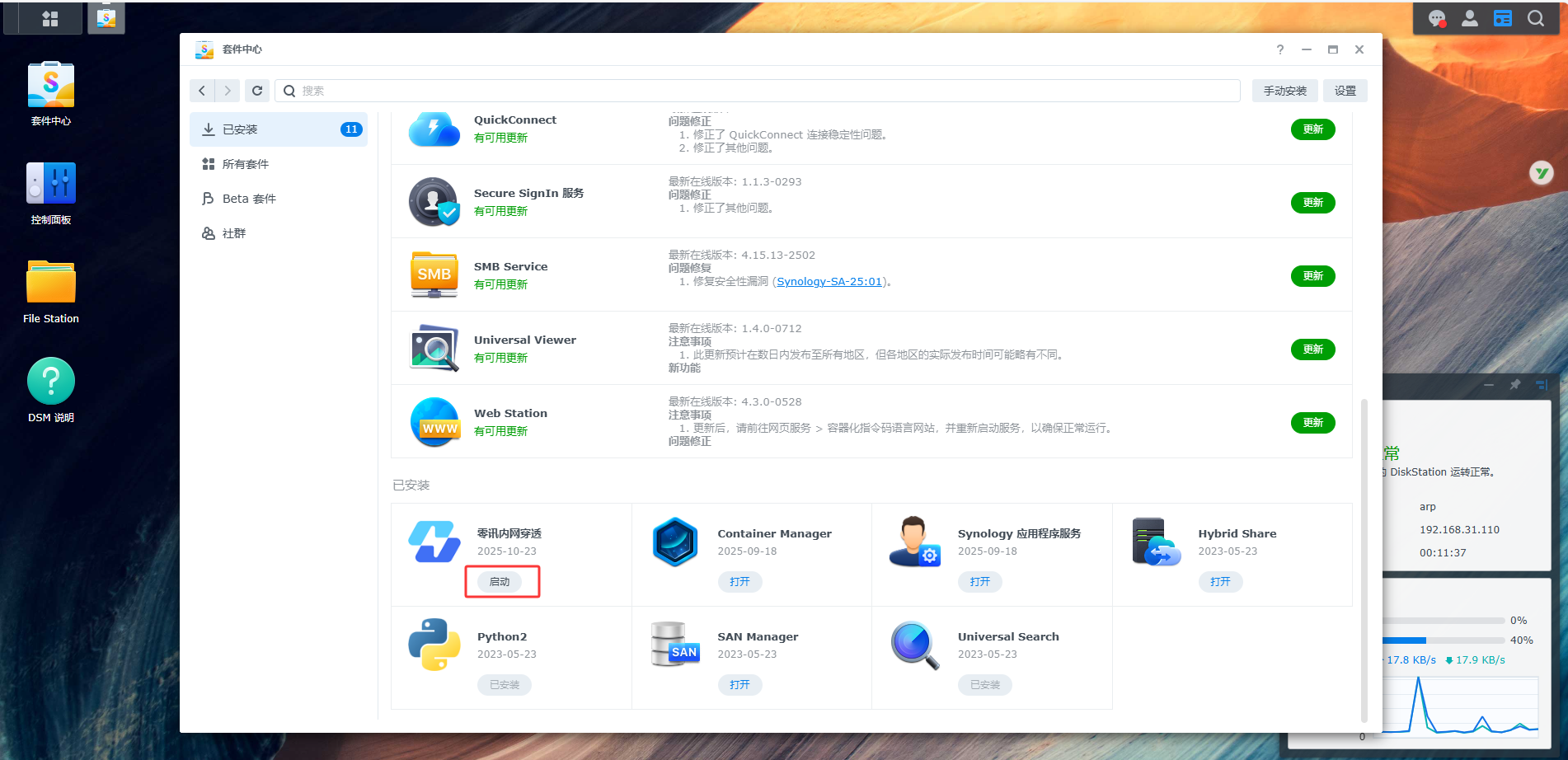Click the refresh icon in Package Center
Image resolution: width=1568 pixels, height=760 pixels.
coord(257,91)
